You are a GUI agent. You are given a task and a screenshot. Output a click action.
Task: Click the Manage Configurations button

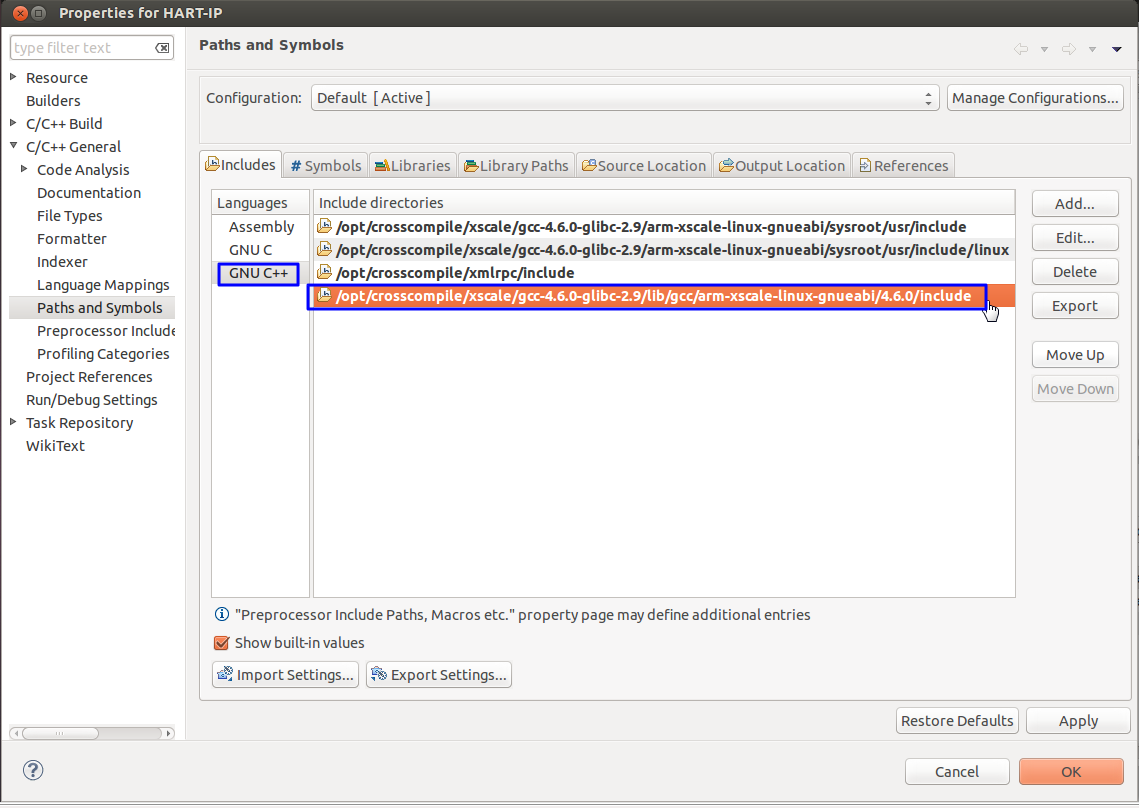pos(1035,97)
